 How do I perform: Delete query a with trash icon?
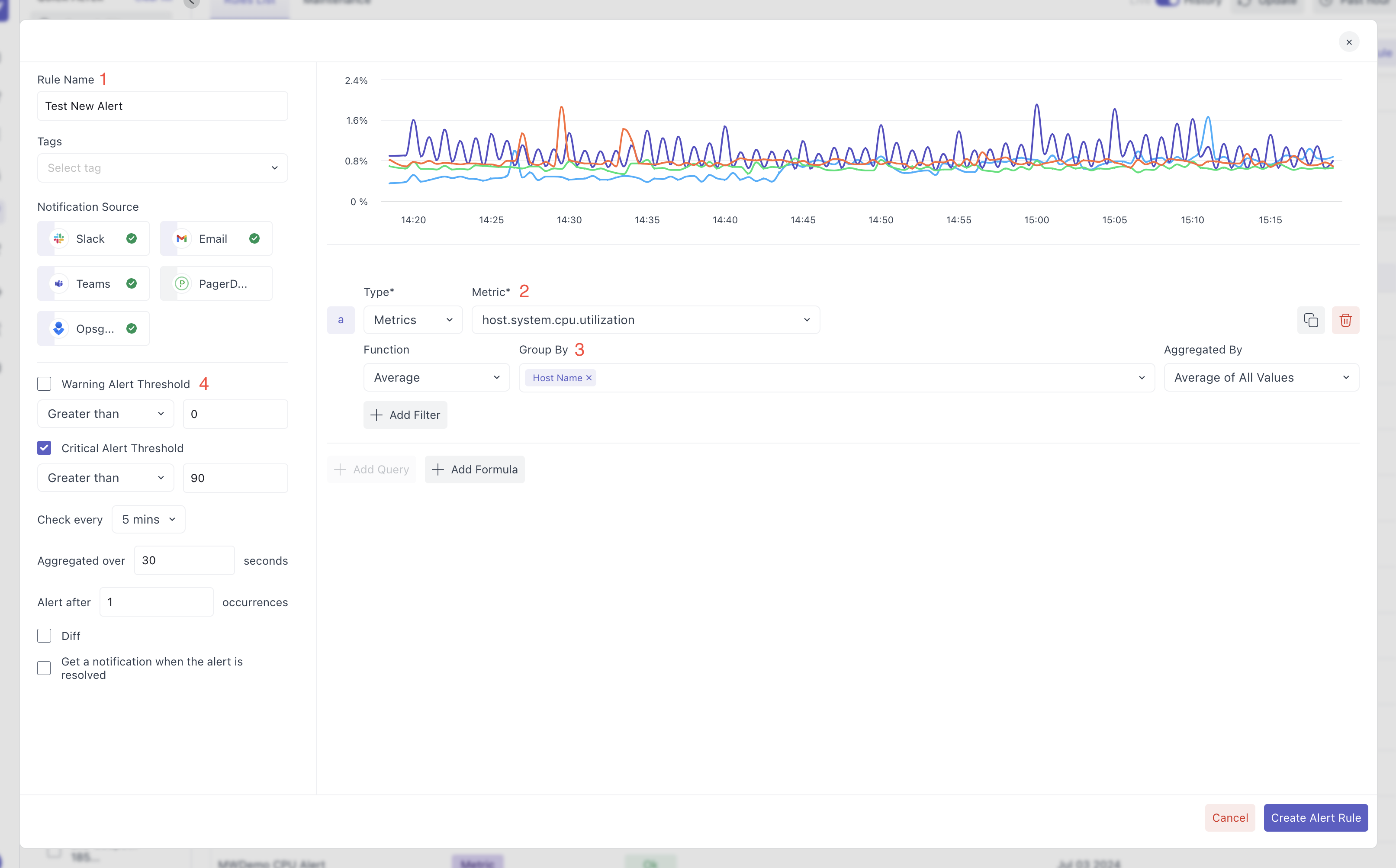[x=1345, y=320]
